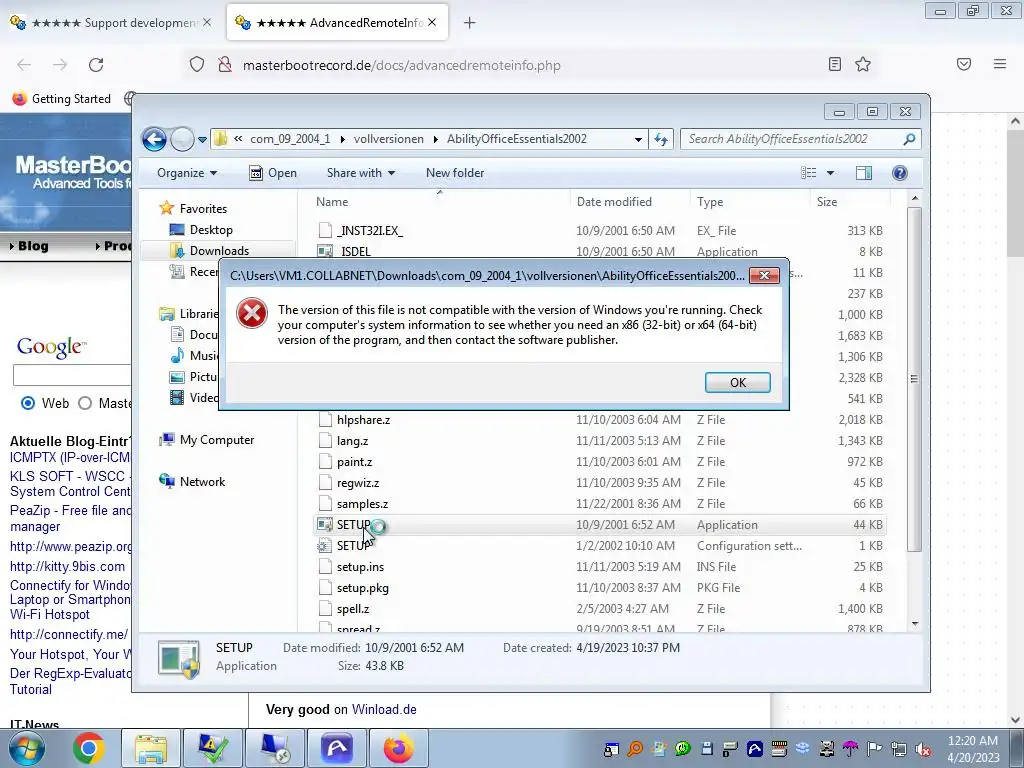1024x768 pixels.
Task: Open Explorer help icon
Action: tap(900, 173)
